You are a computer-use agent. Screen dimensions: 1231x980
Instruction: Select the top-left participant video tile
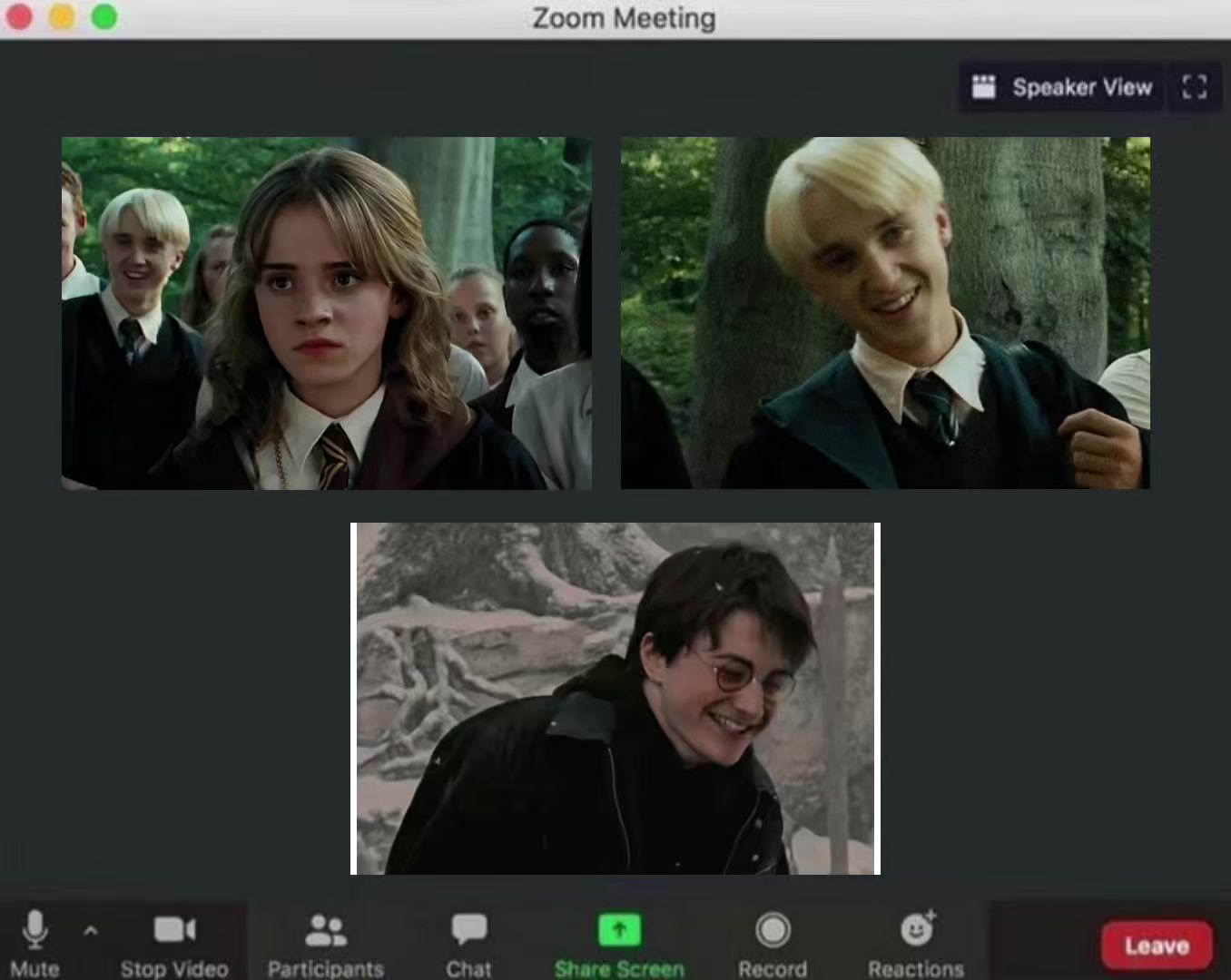pos(327,313)
